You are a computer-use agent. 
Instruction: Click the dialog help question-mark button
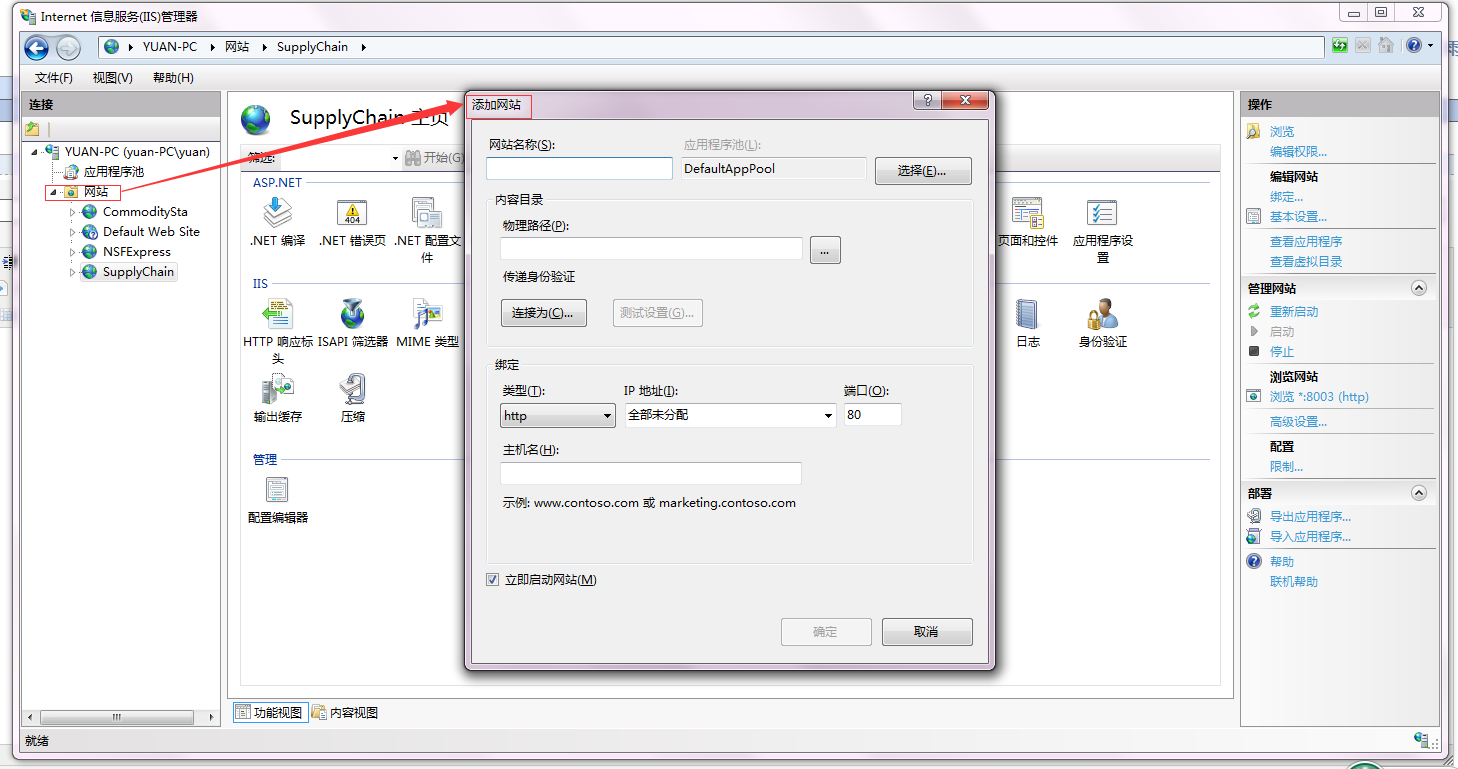[927, 100]
